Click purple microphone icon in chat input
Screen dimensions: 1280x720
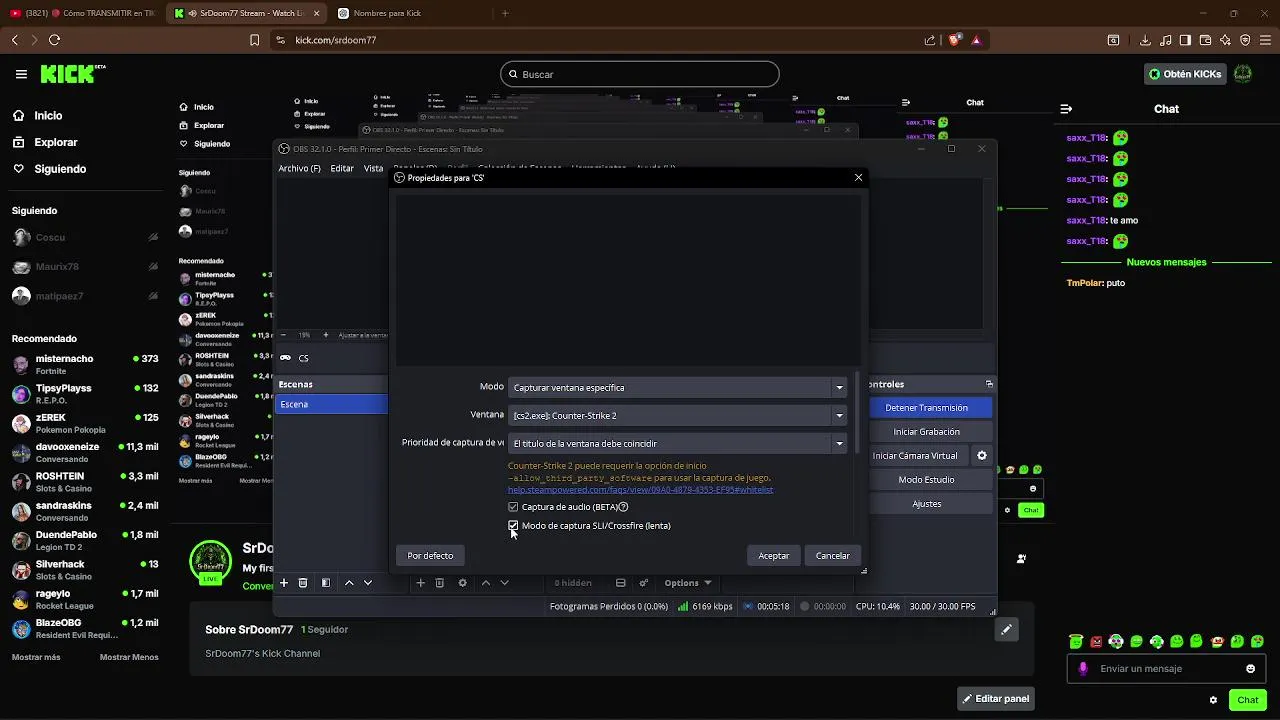click(x=1083, y=669)
